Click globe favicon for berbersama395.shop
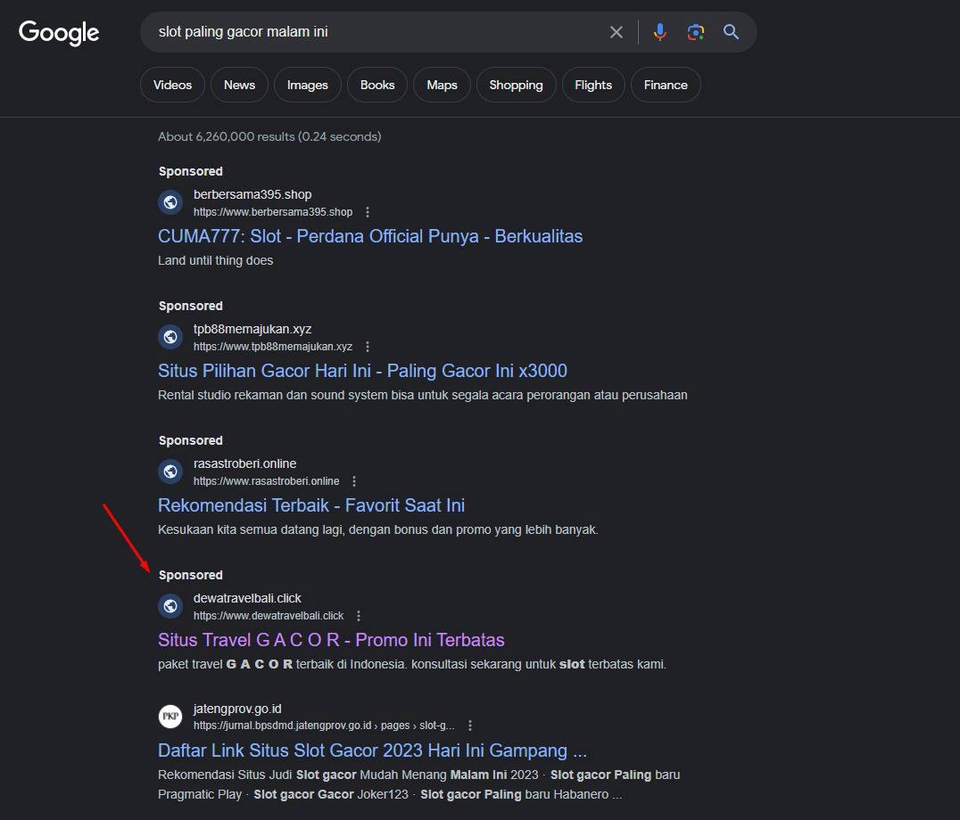The width and height of the screenshot is (960, 820). click(171, 202)
